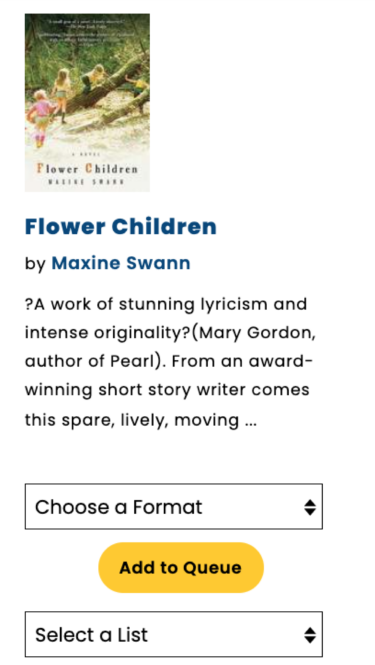Open the Flower Children book cover image

coord(87,103)
